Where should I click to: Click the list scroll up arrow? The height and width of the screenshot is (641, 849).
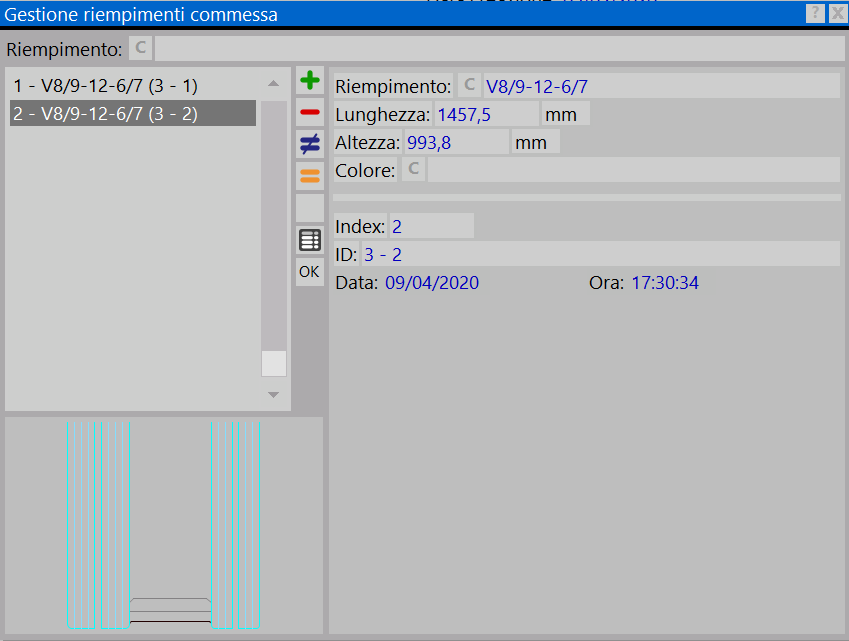(273, 83)
